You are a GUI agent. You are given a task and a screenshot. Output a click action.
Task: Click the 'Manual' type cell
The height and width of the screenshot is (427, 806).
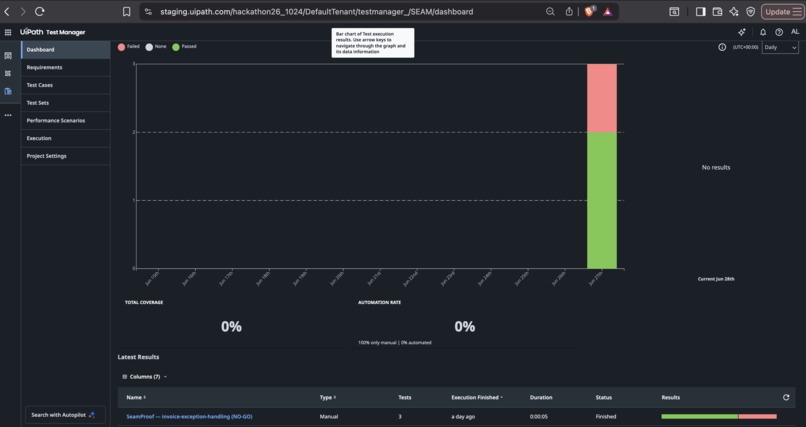pos(328,417)
